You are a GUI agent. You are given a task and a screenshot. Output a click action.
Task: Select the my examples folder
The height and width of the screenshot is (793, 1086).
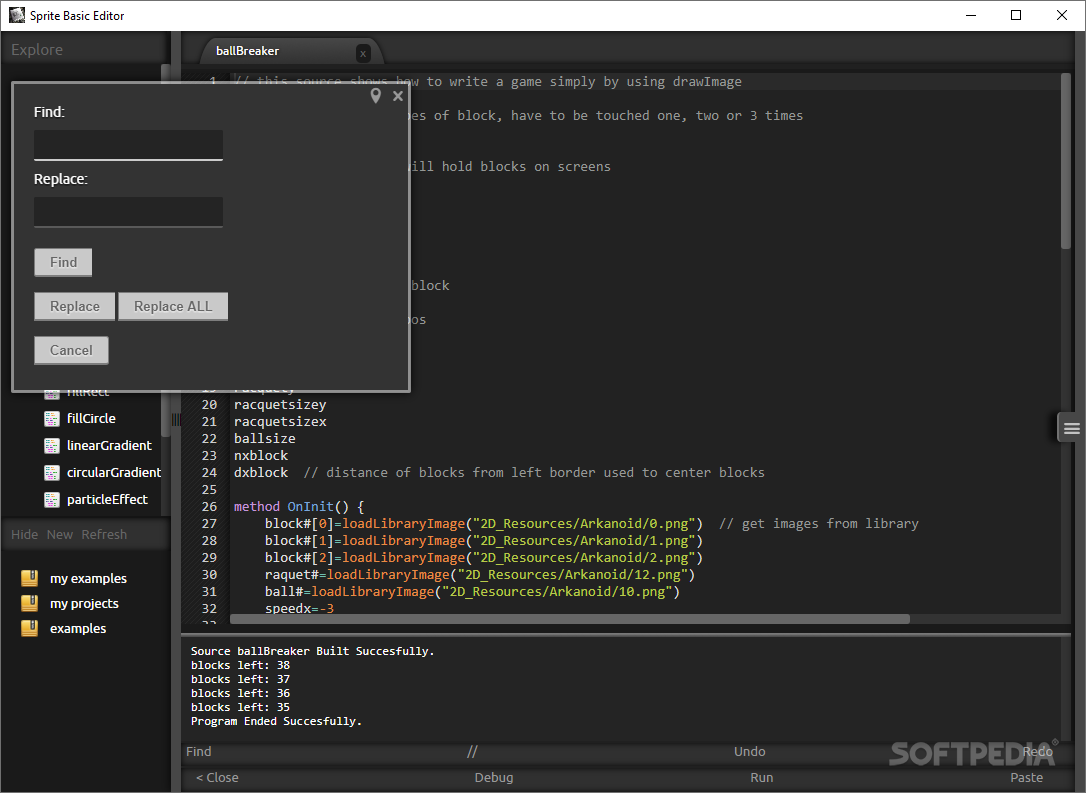(89, 578)
